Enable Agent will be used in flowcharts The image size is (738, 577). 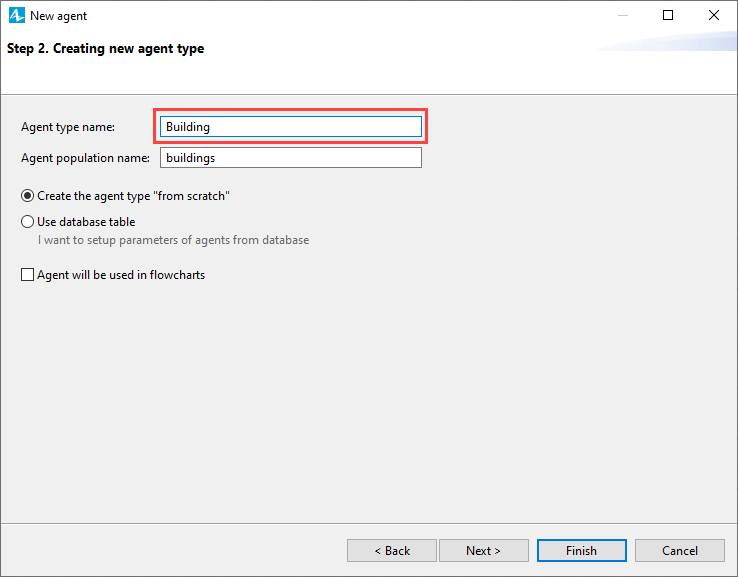(27, 274)
